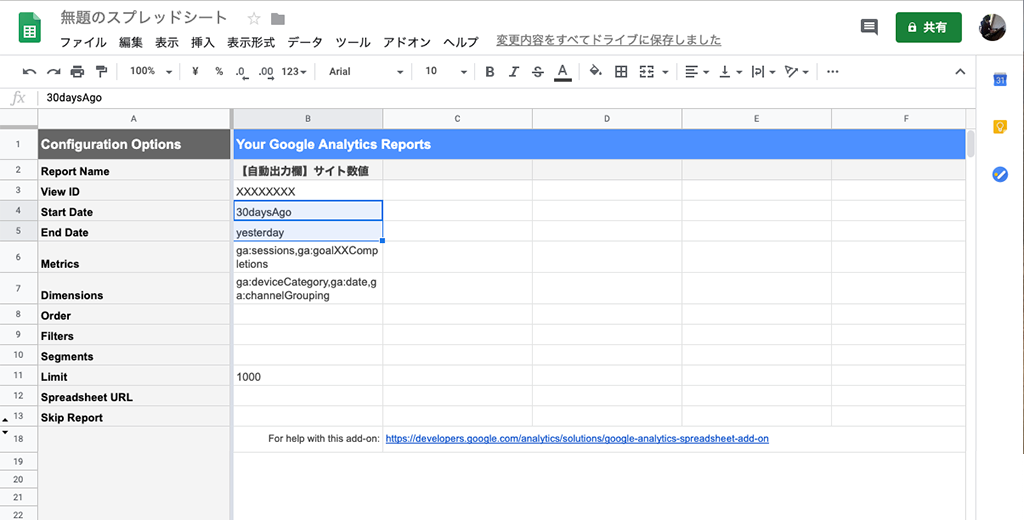Open Google Tasks side panel
This screenshot has width=1024, height=520.
1000,174
